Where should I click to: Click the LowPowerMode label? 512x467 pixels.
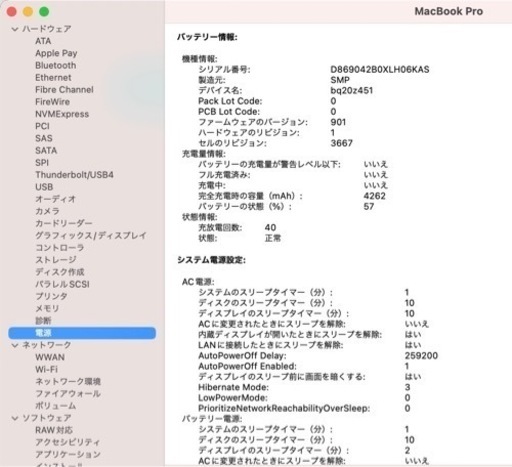coord(233,398)
